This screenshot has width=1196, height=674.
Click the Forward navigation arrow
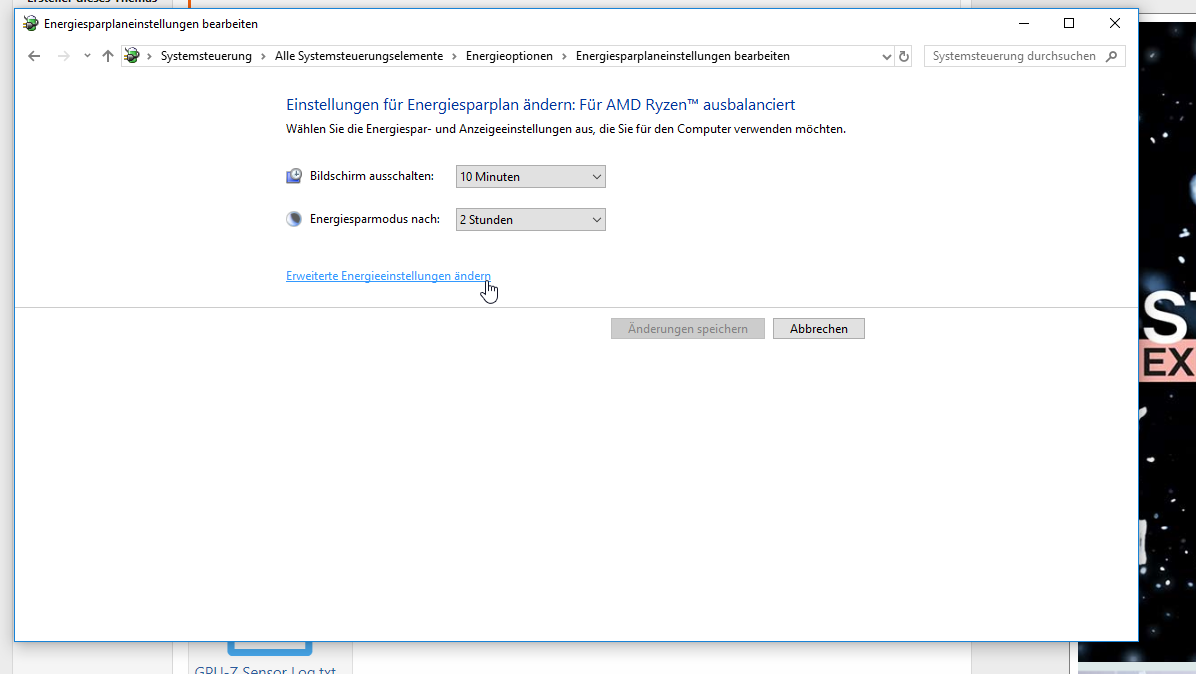point(63,56)
